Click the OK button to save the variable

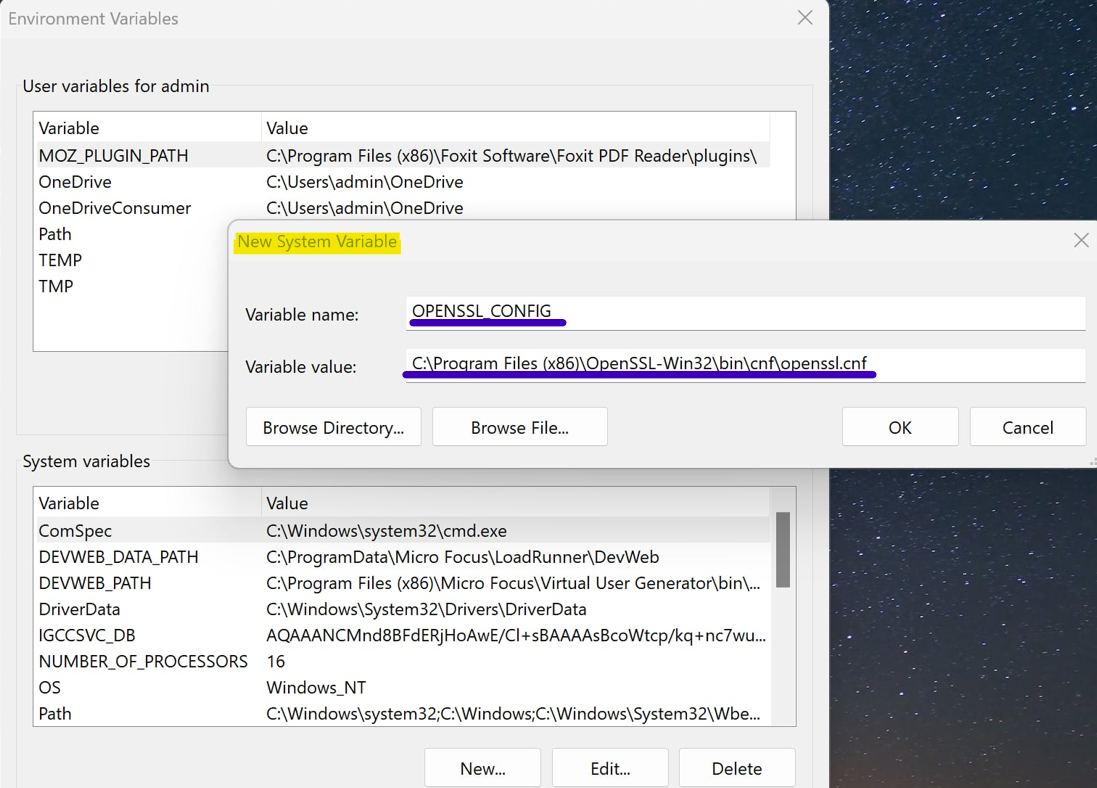899,427
